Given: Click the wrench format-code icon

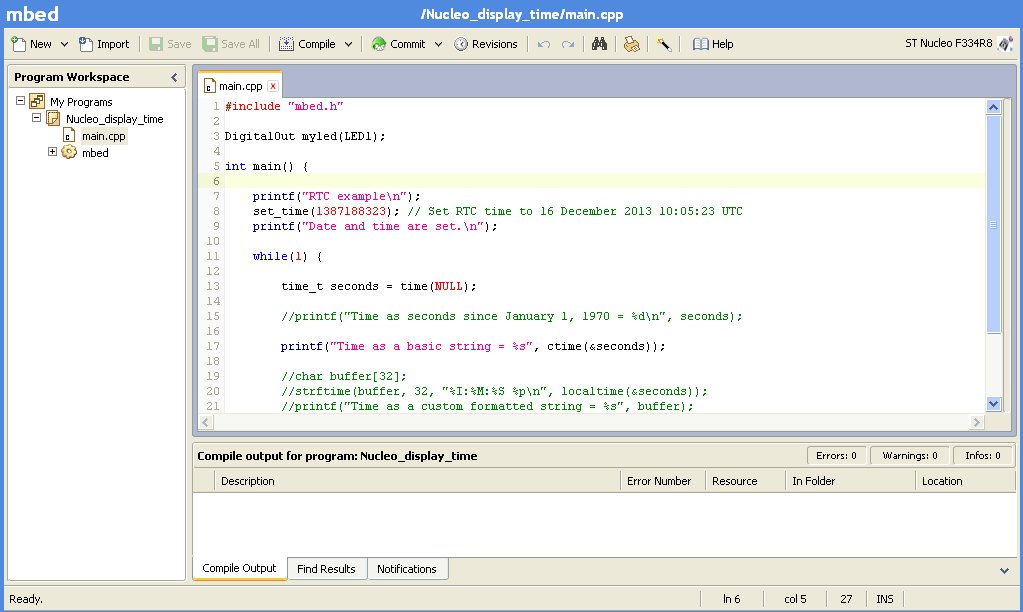Looking at the screenshot, I should coord(664,44).
